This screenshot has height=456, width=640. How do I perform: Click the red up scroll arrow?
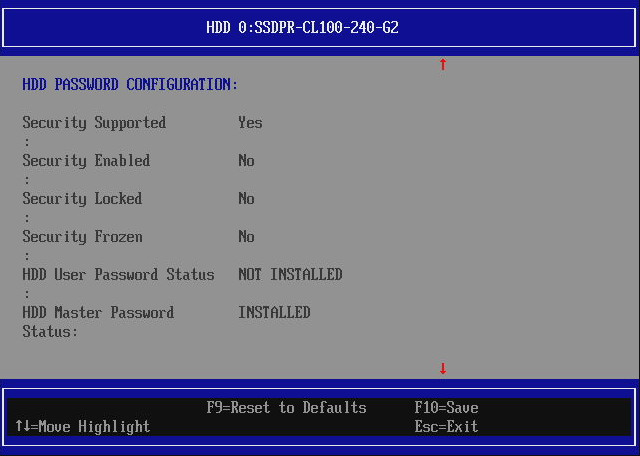[x=443, y=64]
